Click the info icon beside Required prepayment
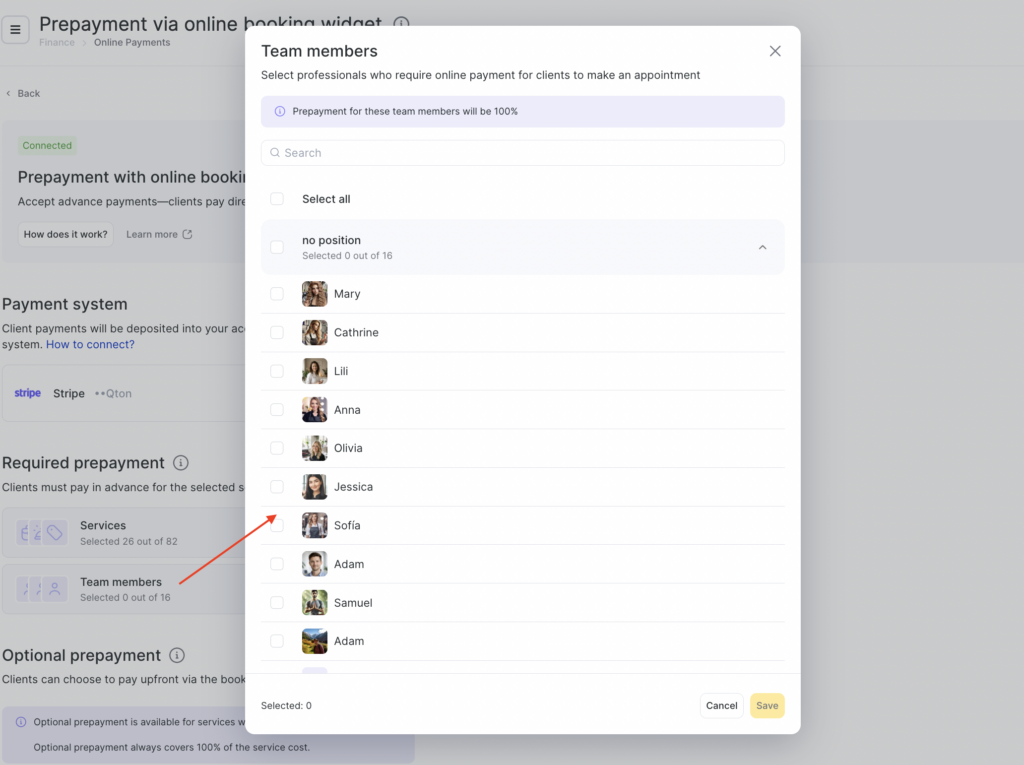The image size is (1024, 765). [181, 463]
